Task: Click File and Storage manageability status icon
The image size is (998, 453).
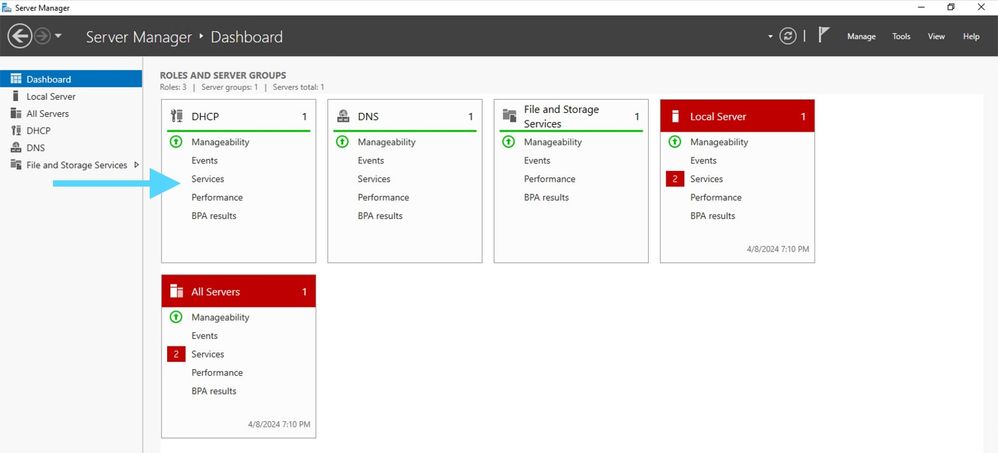Action: point(509,142)
